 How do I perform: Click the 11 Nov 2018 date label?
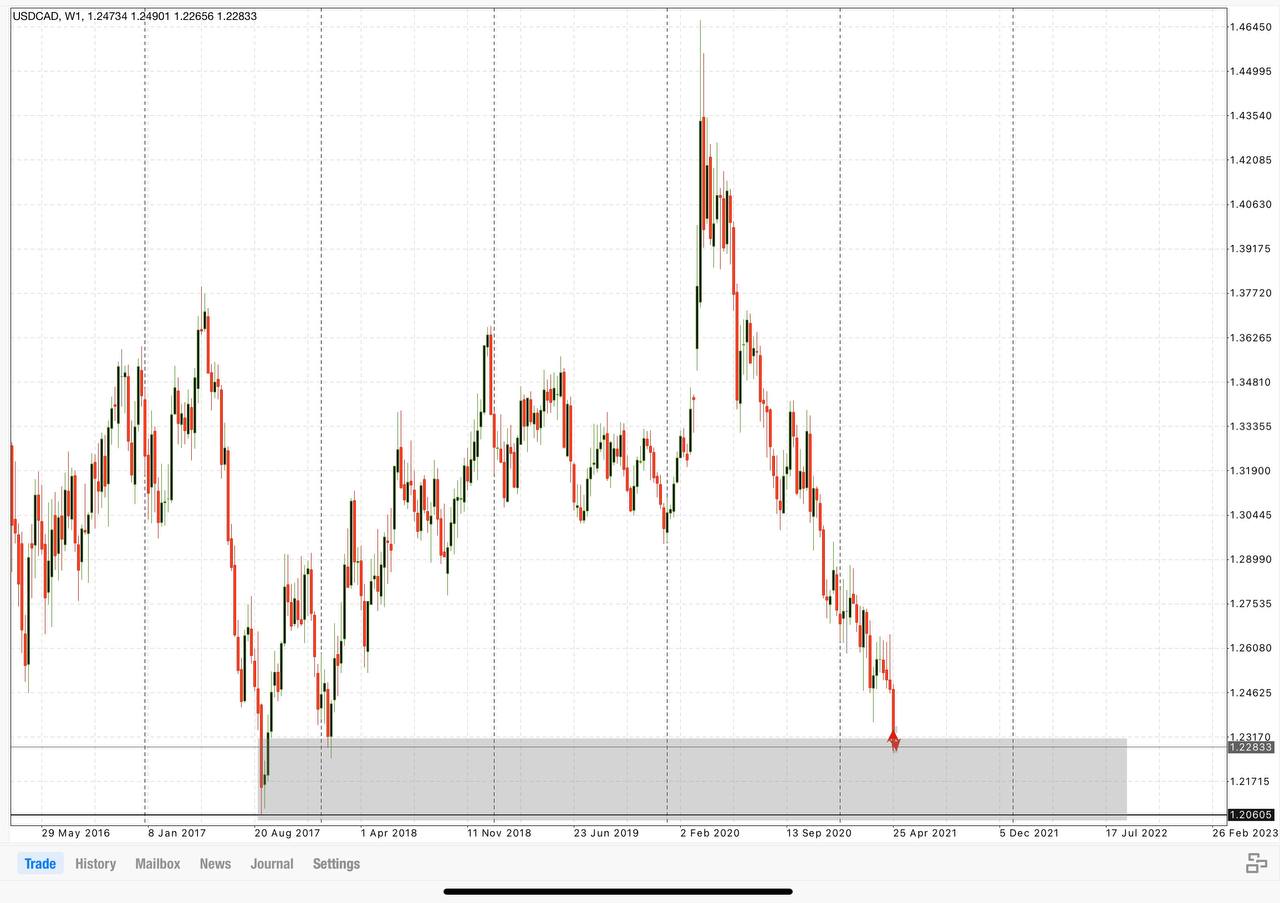(499, 832)
